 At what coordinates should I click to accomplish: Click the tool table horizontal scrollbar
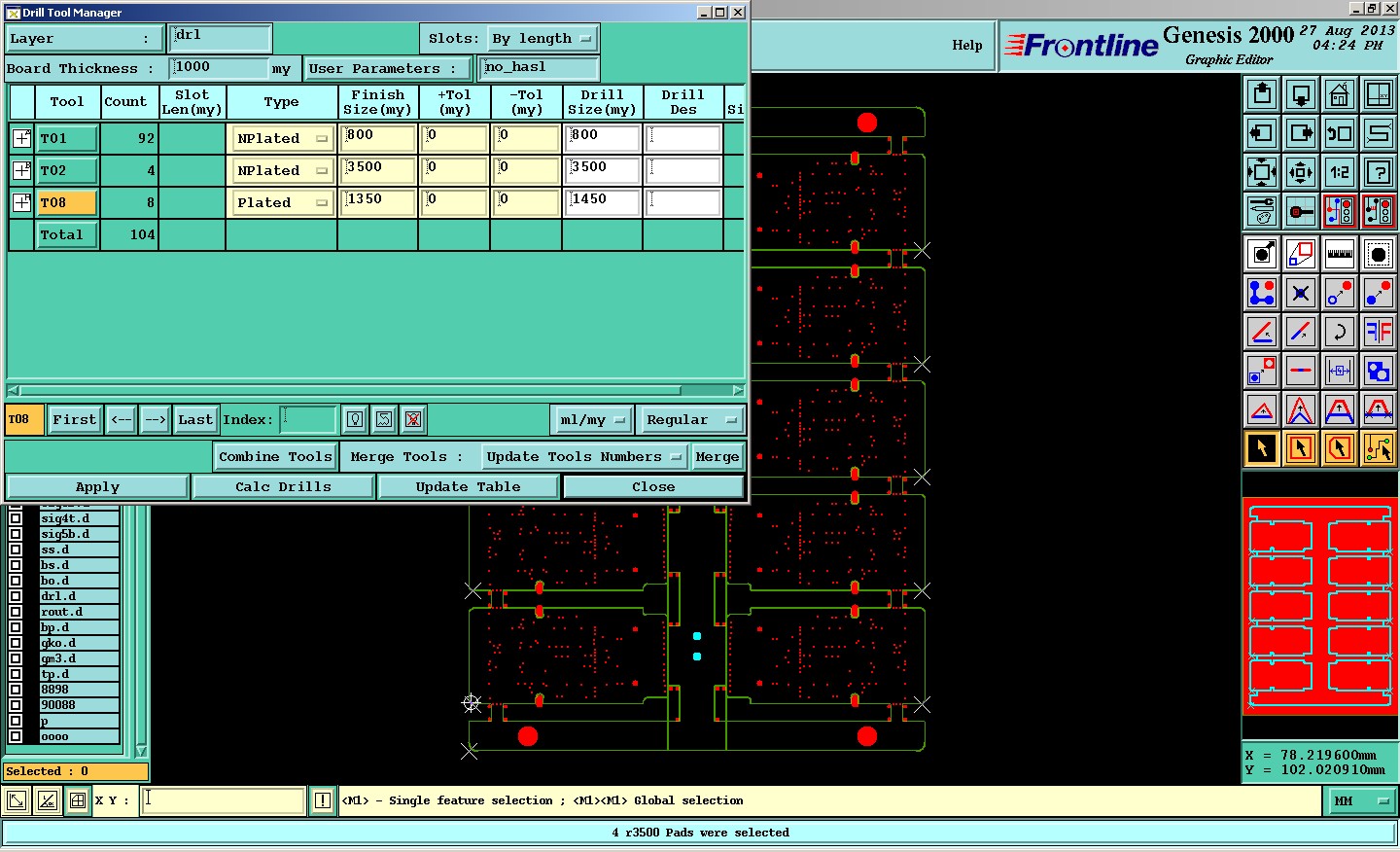(375, 390)
